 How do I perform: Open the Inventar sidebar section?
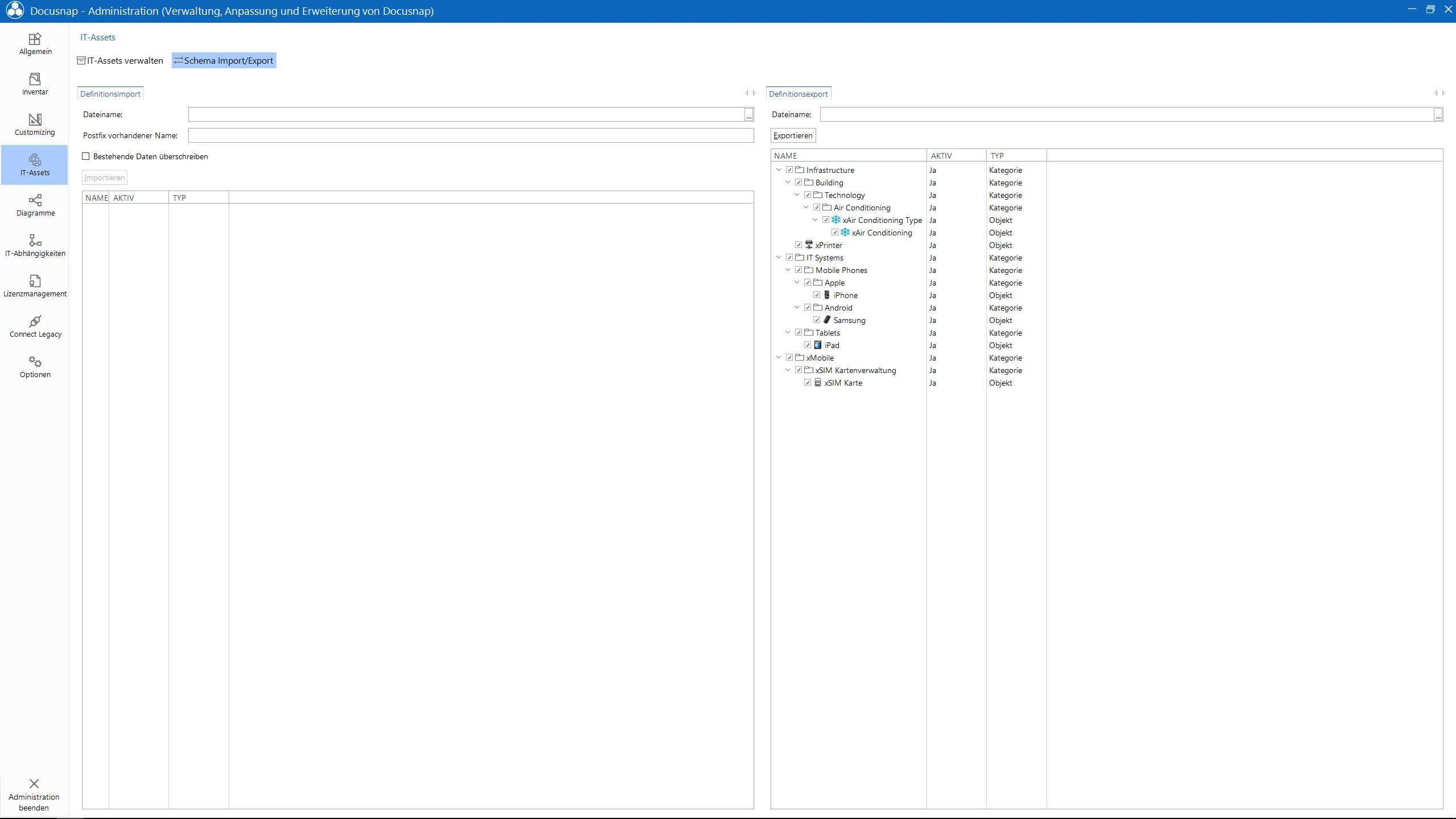coord(35,85)
